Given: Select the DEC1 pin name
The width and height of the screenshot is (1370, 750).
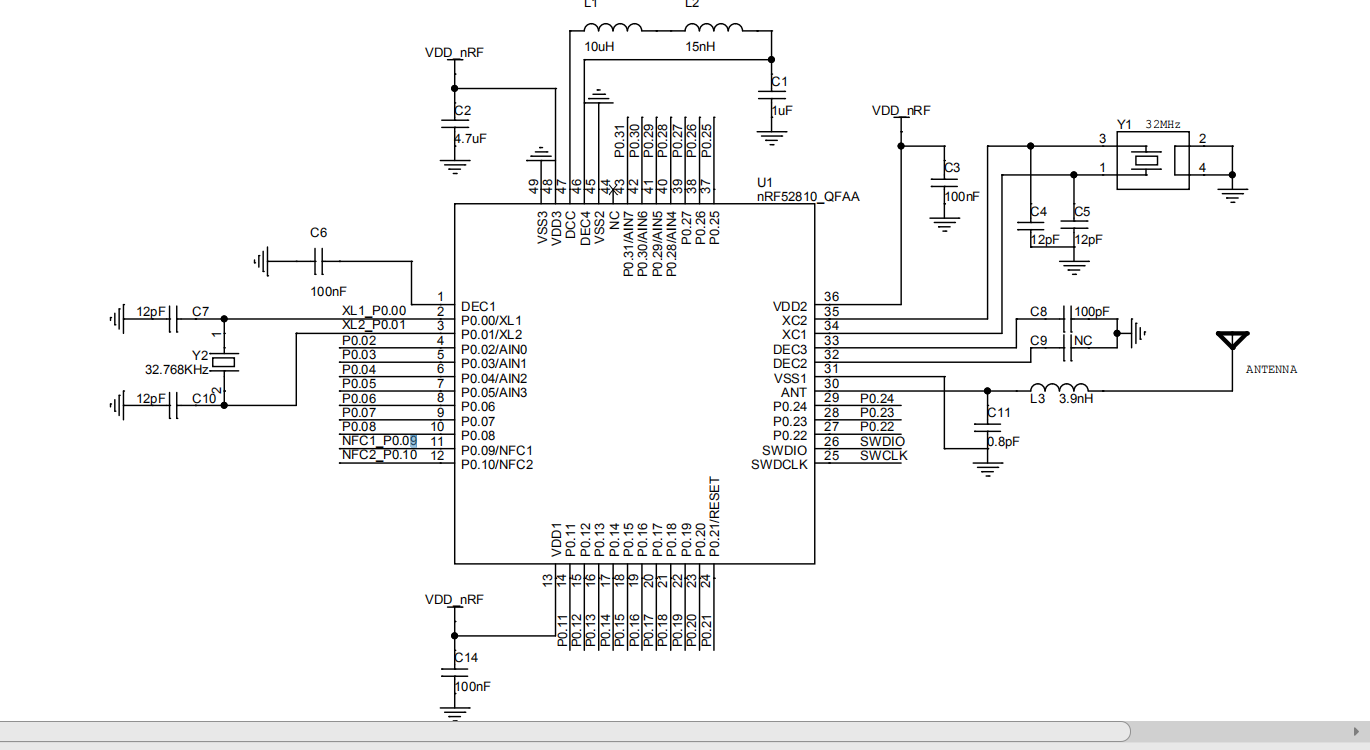Looking at the screenshot, I should (479, 306).
